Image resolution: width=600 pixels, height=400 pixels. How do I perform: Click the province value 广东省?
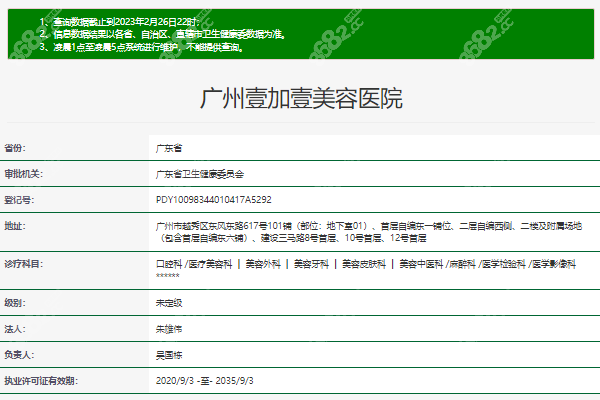tap(169, 148)
